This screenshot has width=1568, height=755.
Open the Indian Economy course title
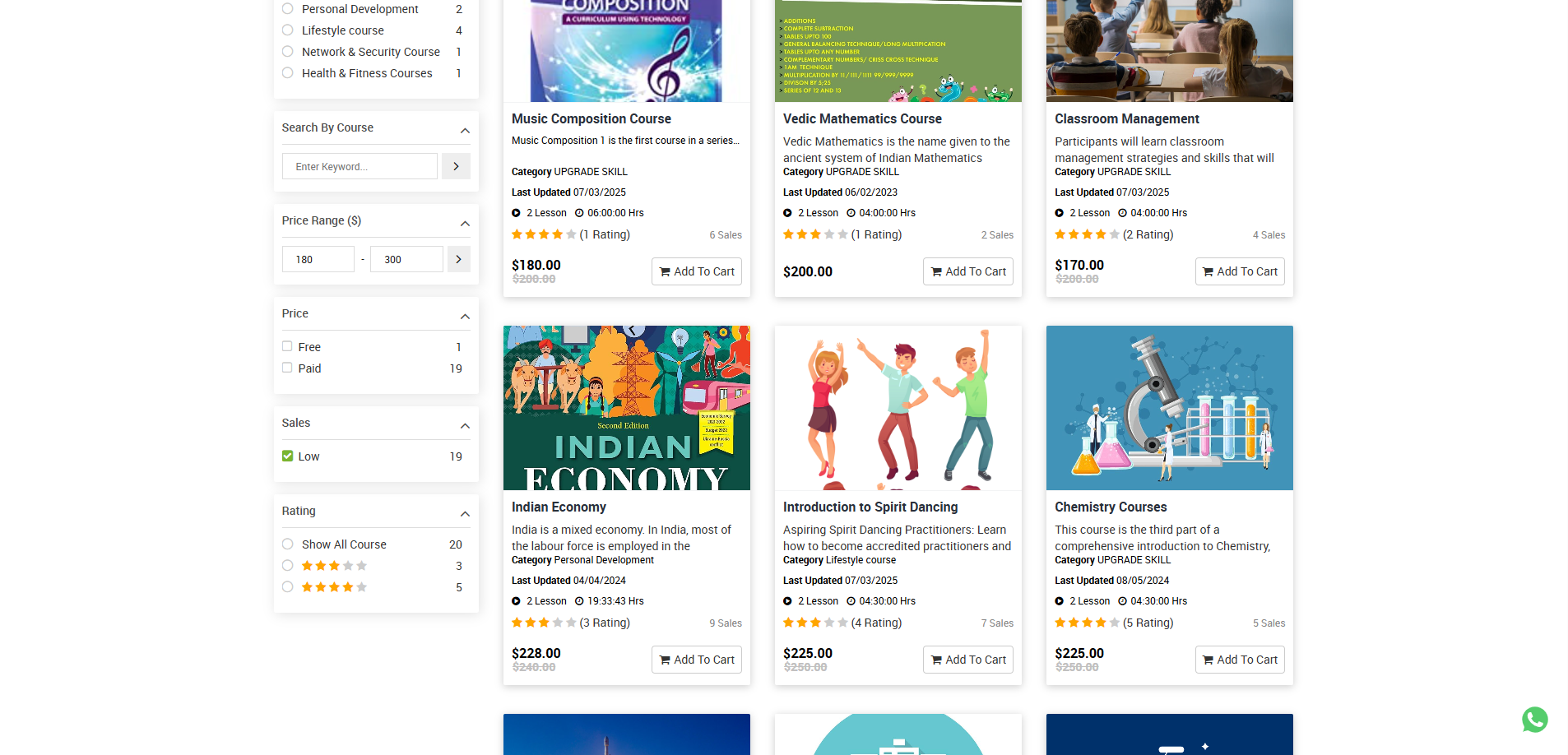pos(559,507)
